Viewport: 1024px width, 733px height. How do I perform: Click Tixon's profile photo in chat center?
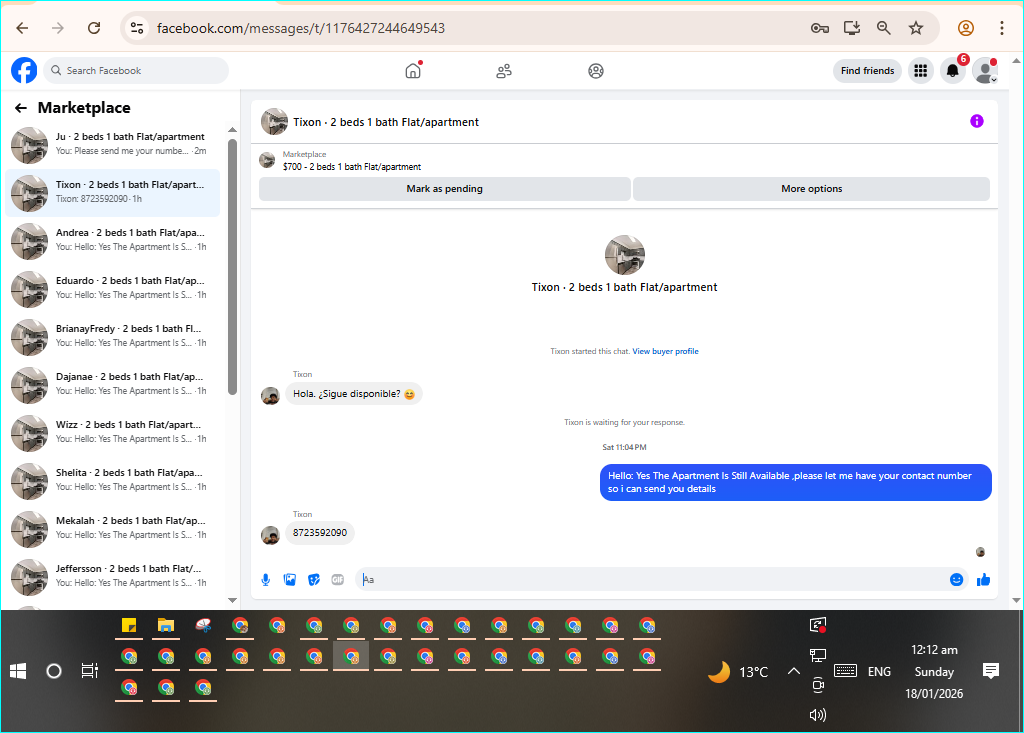(x=624, y=255)
